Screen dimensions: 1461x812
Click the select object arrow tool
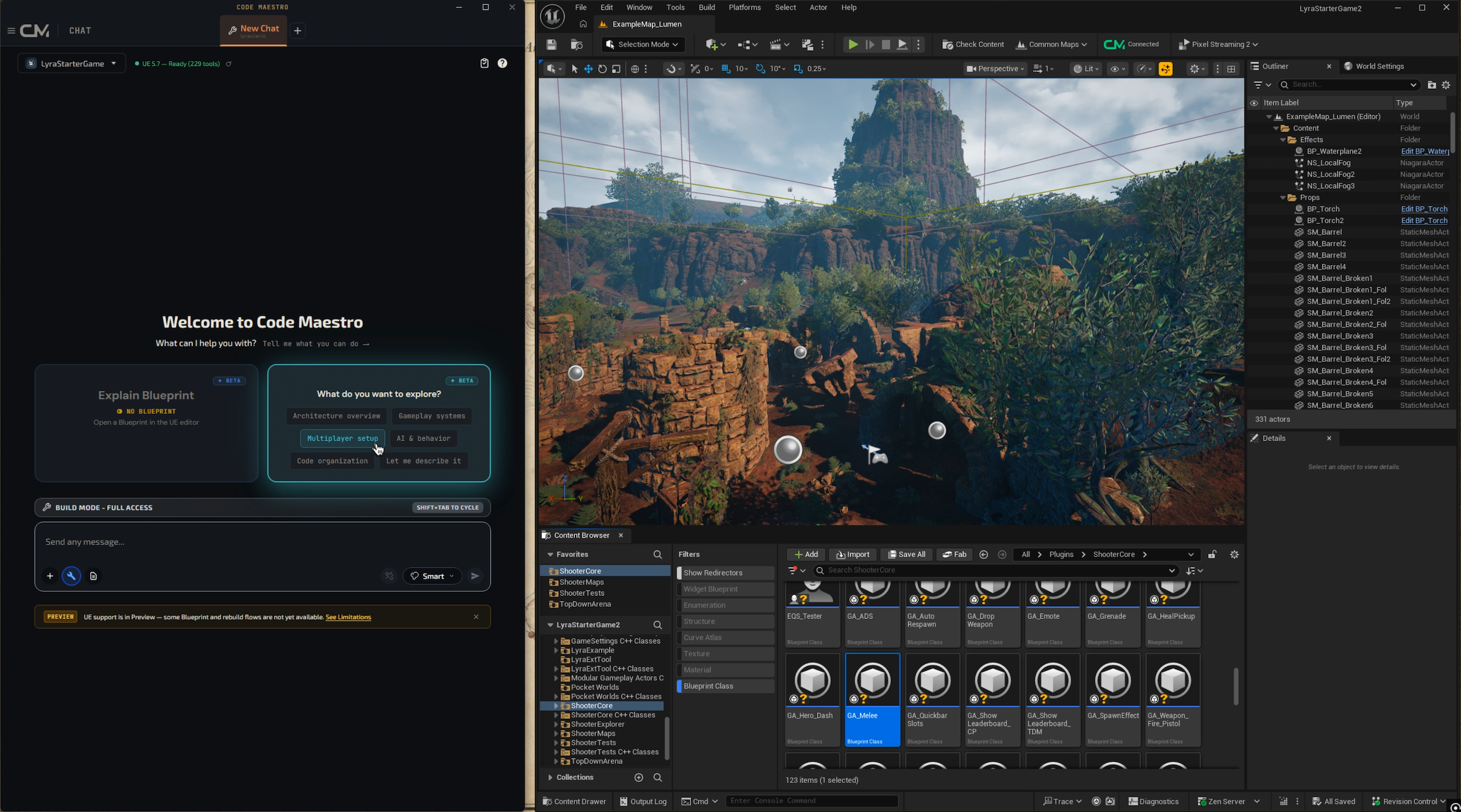(x=574, y=69)
